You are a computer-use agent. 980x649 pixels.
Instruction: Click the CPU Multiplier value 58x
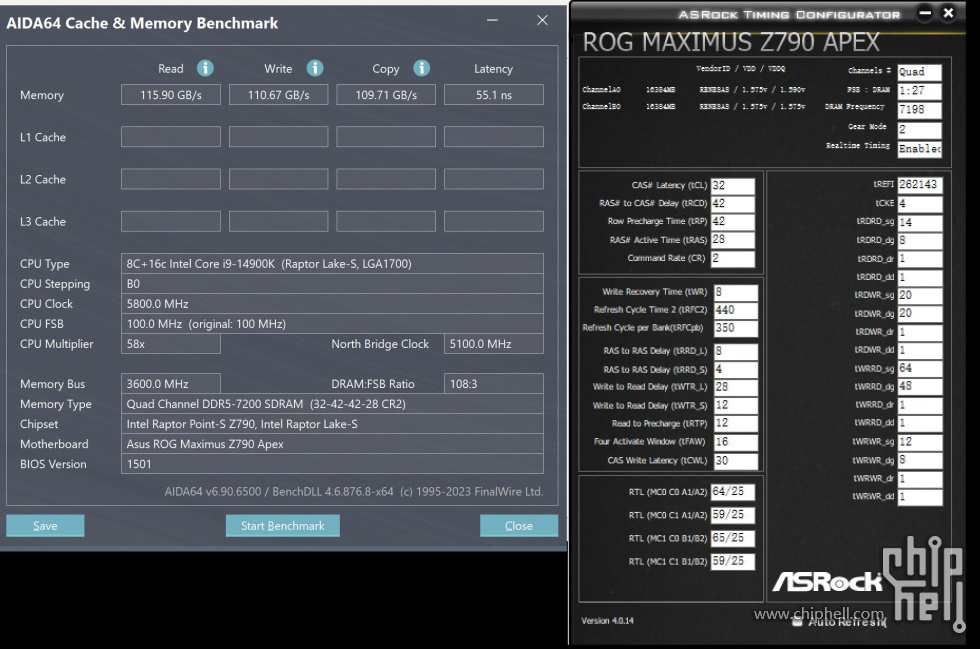[171, 344]
